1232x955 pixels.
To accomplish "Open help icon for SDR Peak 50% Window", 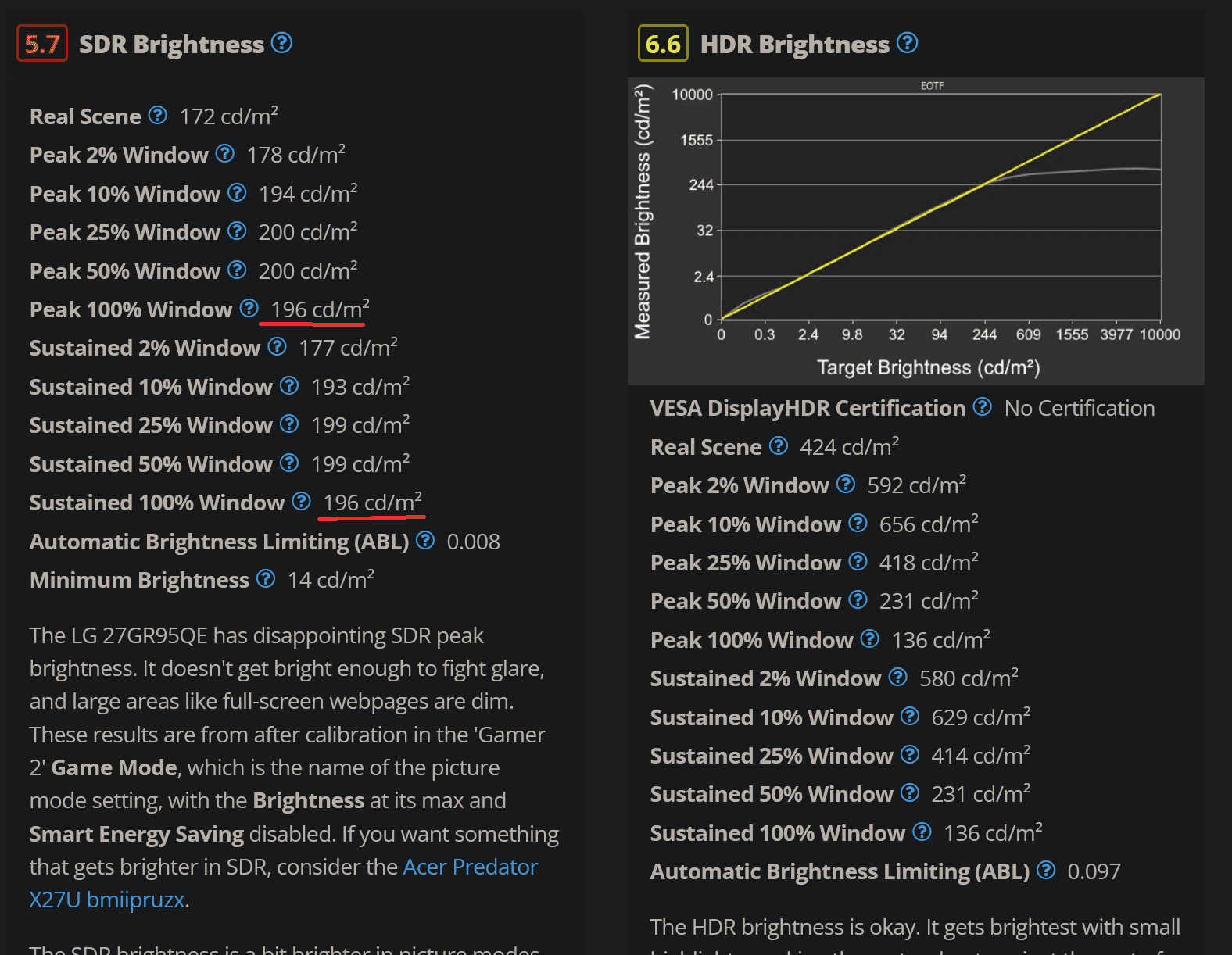I will [x=237, y=270].
